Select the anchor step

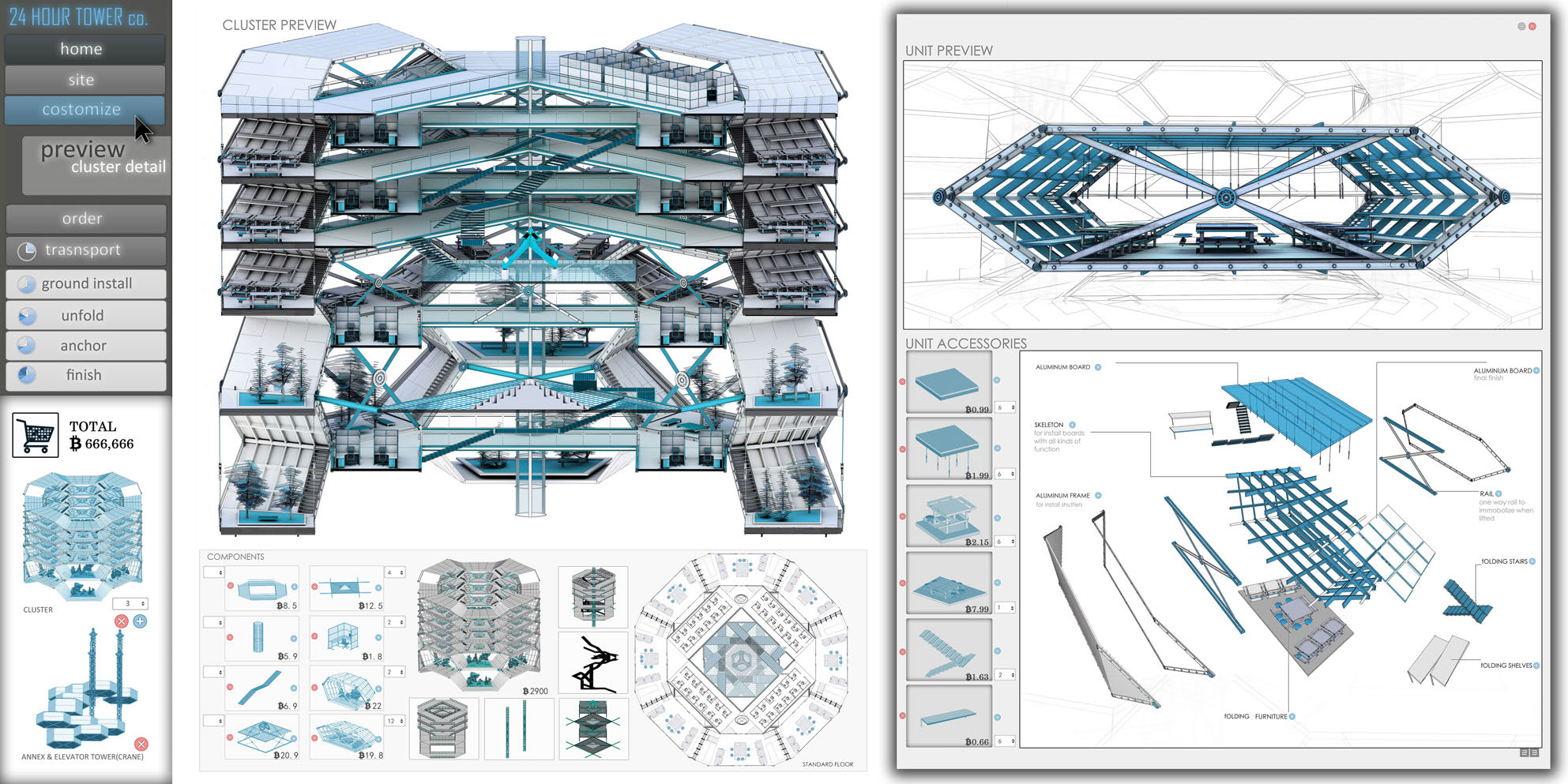[x=86, y=345]
